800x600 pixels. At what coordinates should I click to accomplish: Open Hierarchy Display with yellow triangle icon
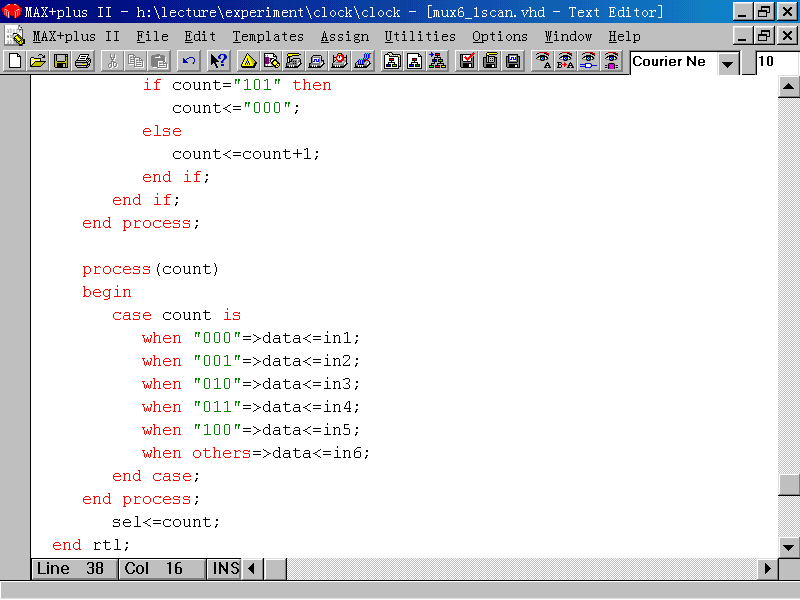pos(248,62)
